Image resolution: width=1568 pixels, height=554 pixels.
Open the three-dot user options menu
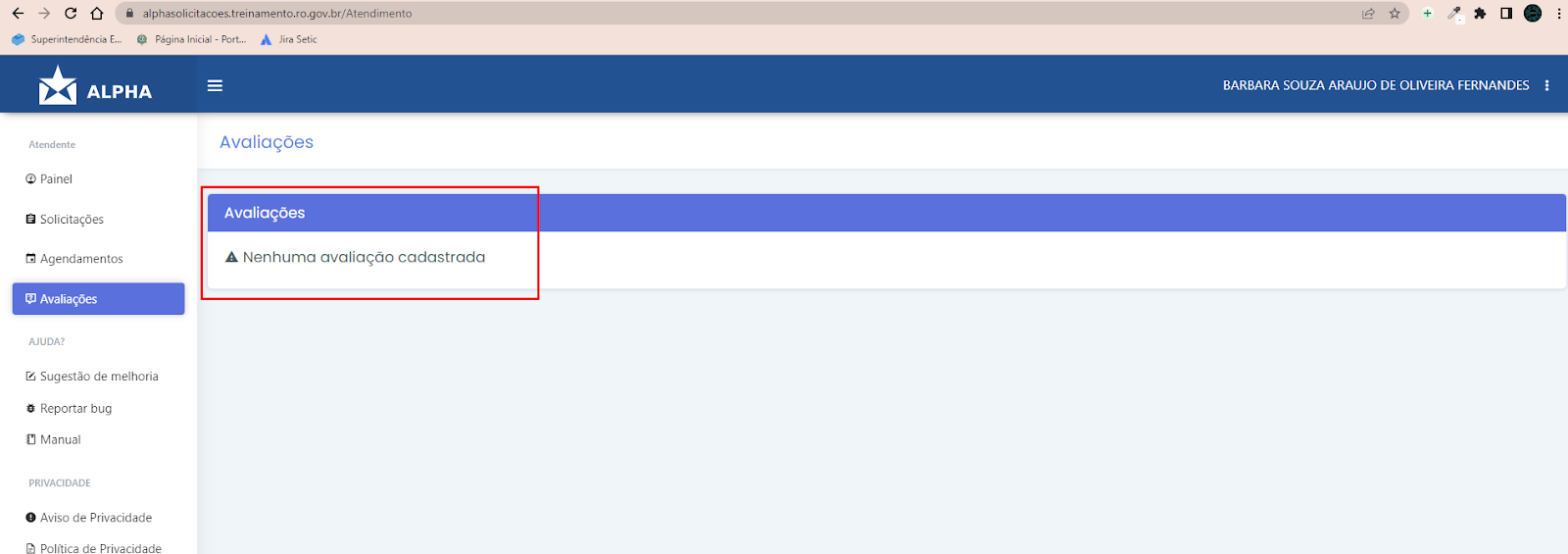(1546, 85)
